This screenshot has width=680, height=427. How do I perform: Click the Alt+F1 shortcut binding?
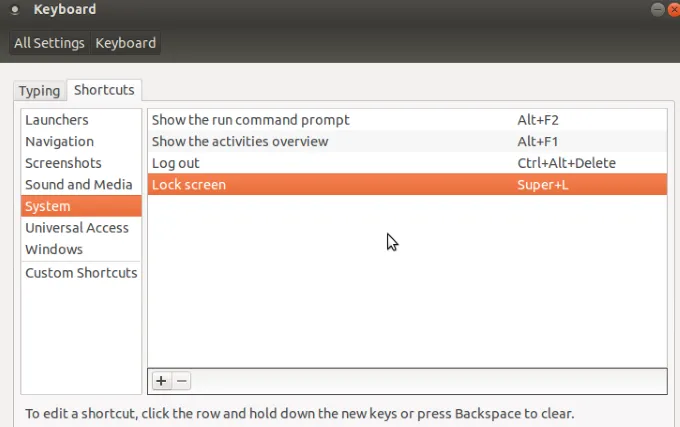click(x=537, y=142)
